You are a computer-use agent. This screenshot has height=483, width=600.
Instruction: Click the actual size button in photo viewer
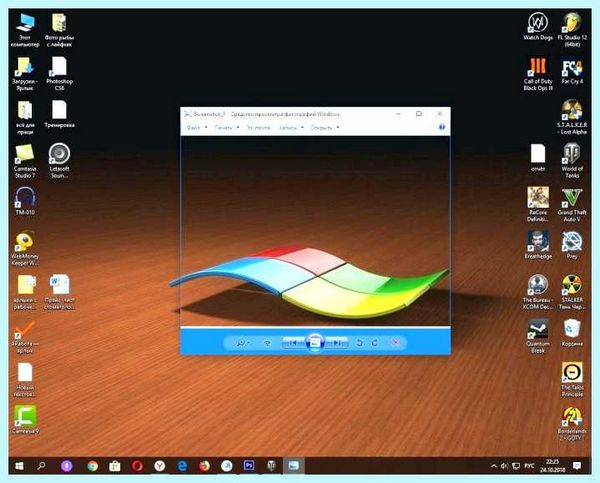[268, 343]
